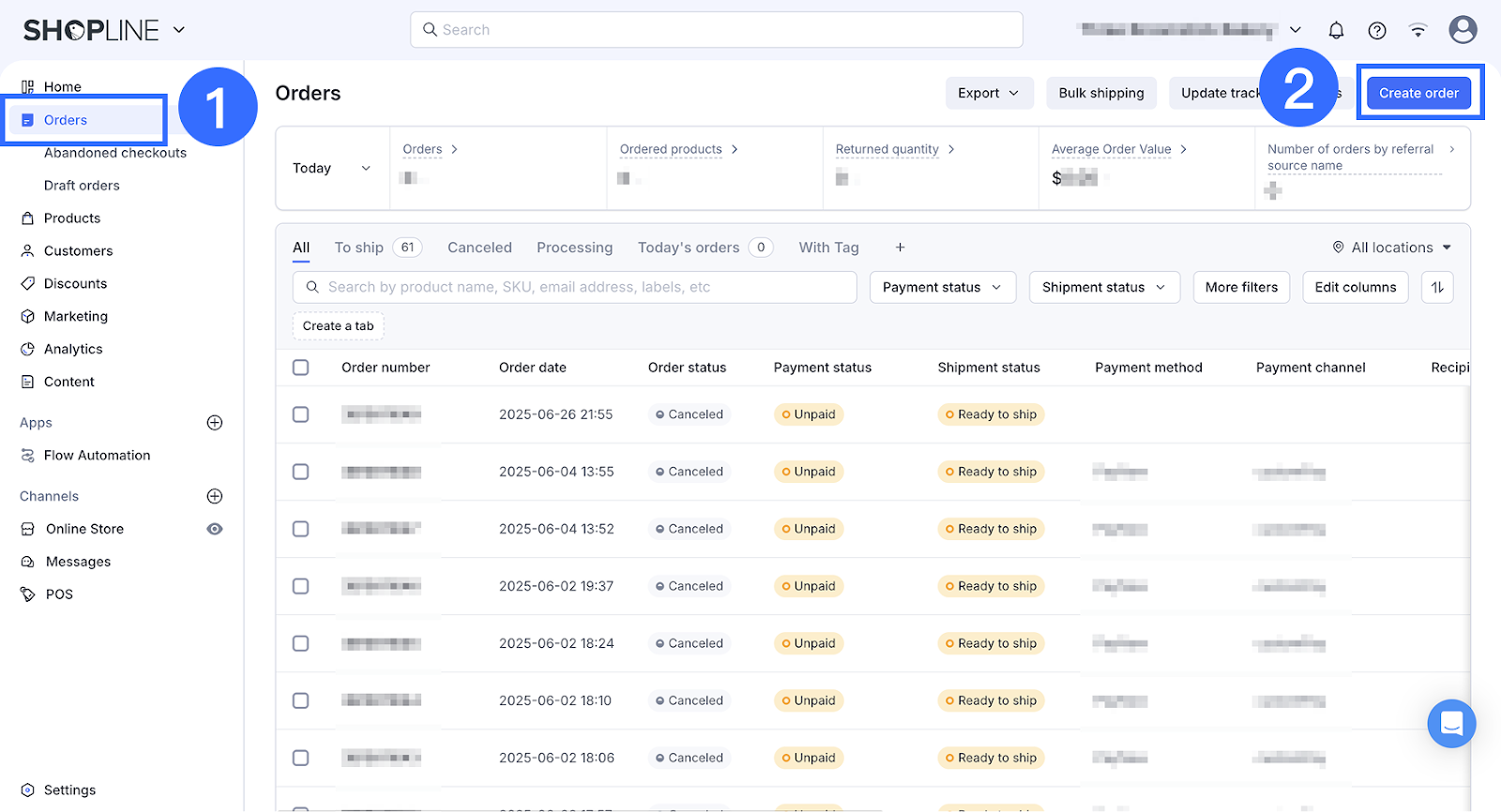
Task: Check the select-all orders checkbox
Action: coord(301,368)
